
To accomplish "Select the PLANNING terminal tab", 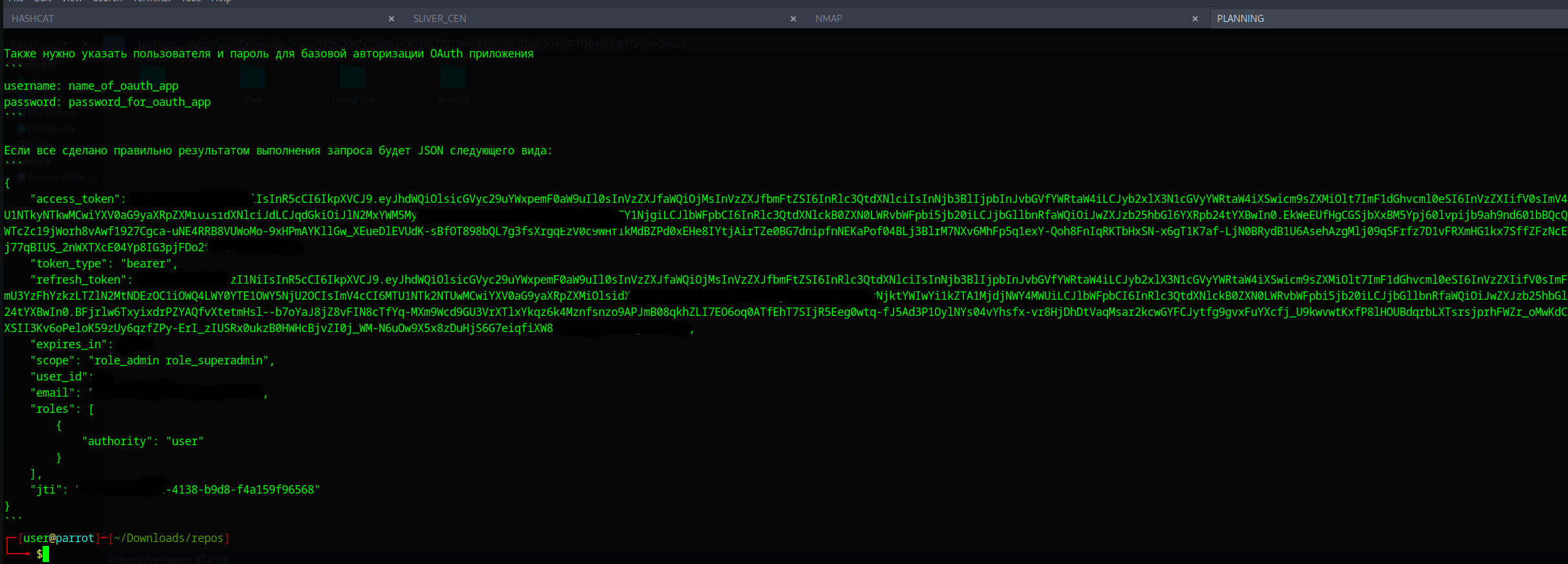I will [x=1240, y=19].
